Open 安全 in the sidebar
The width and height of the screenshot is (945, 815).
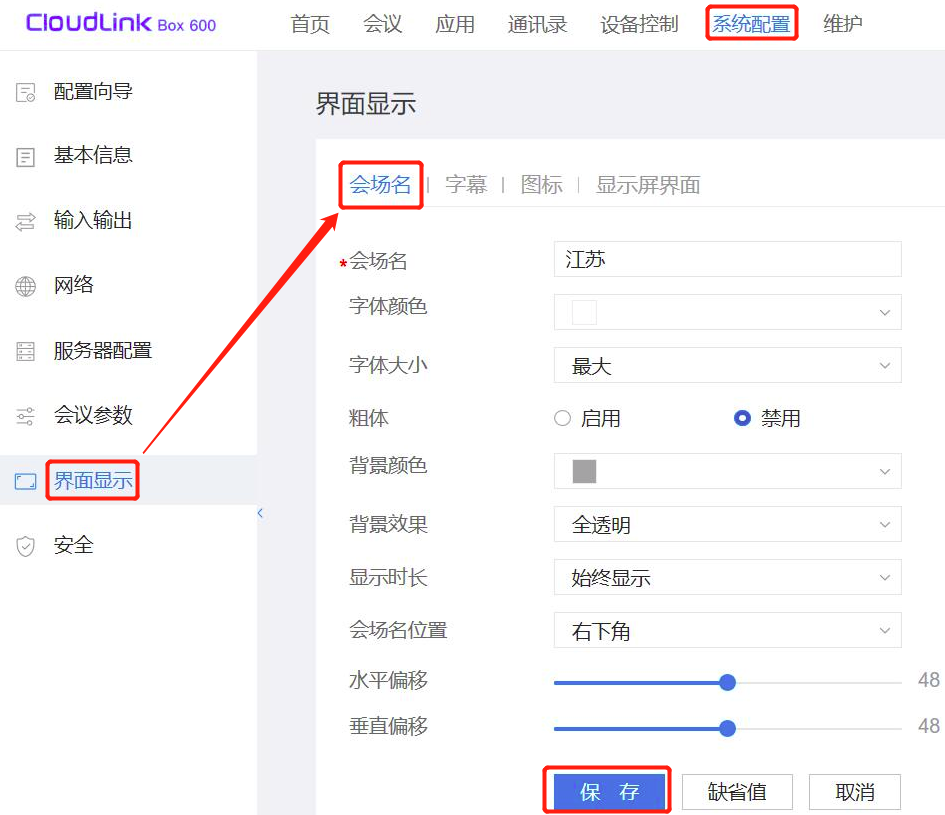tap(74, 546)
